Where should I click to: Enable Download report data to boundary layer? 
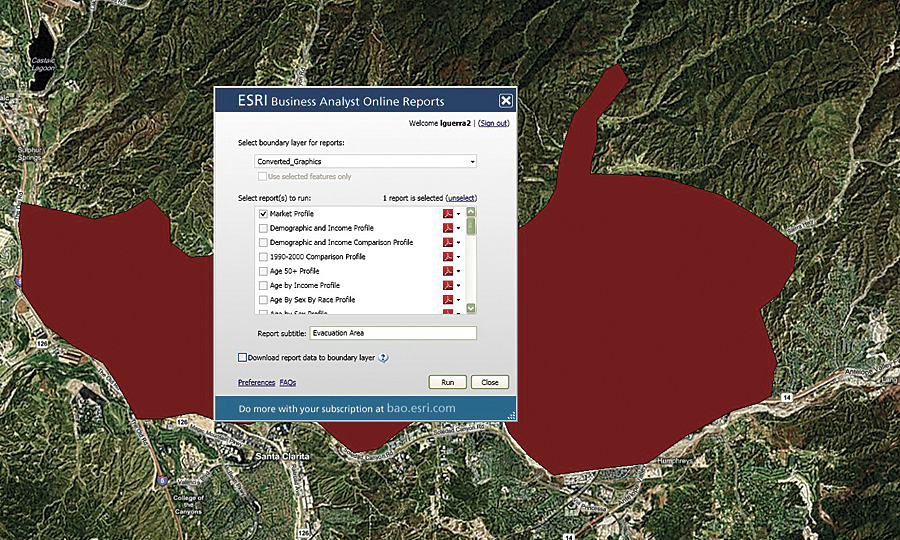tap(242, 357)
